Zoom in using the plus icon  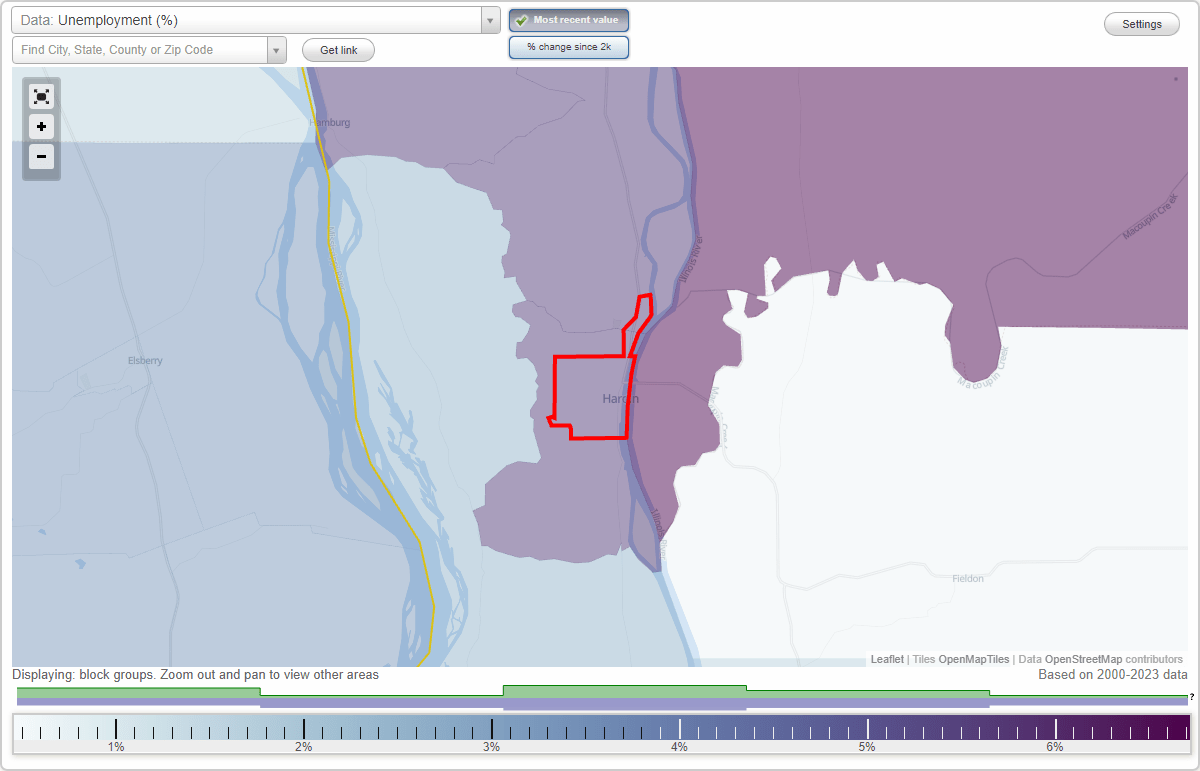point(41,126)
